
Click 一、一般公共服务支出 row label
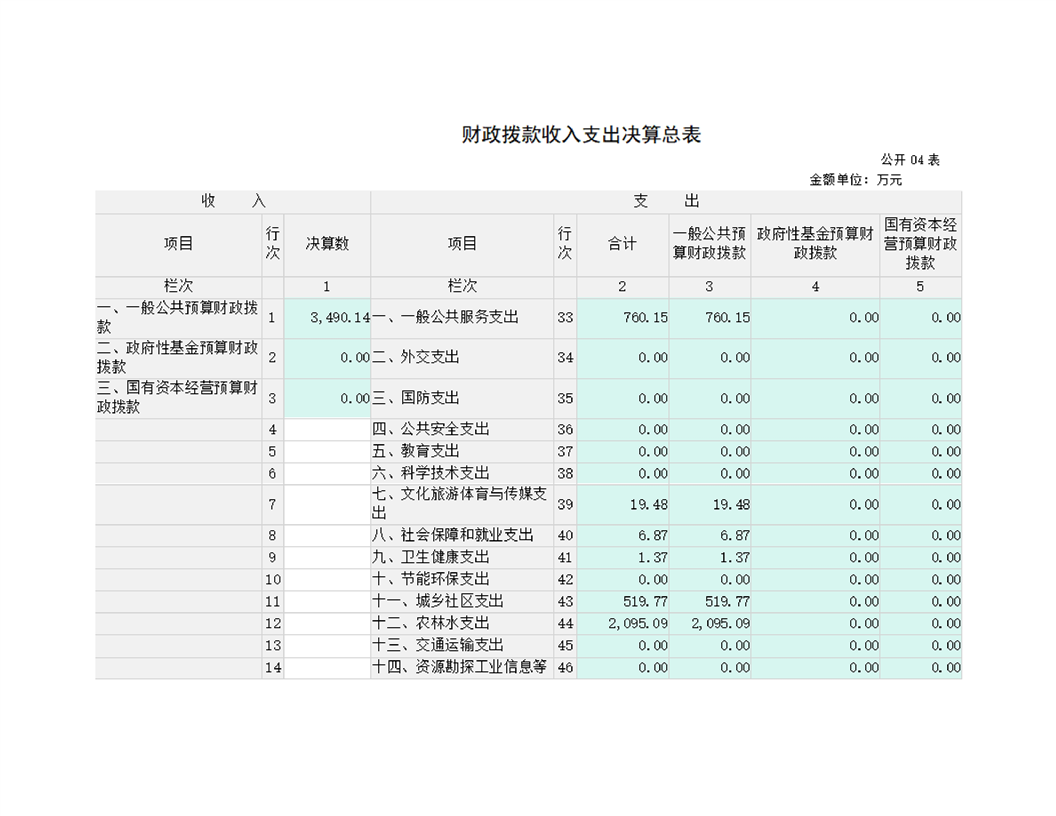coord(445,318)
